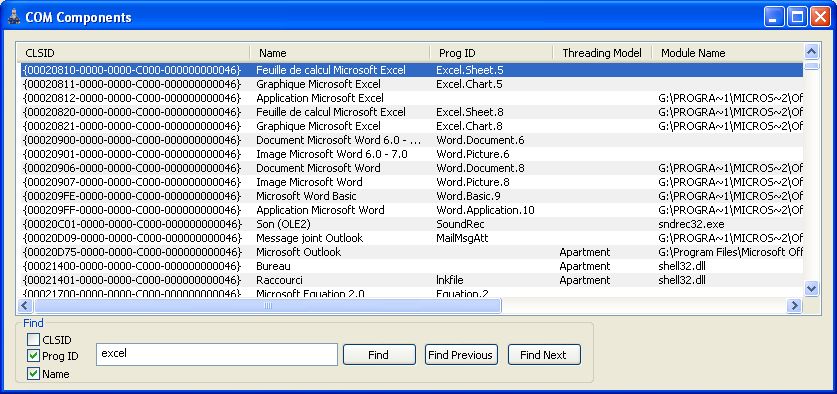
Task: Minimize the COM Components window
Action: (773, 17)
